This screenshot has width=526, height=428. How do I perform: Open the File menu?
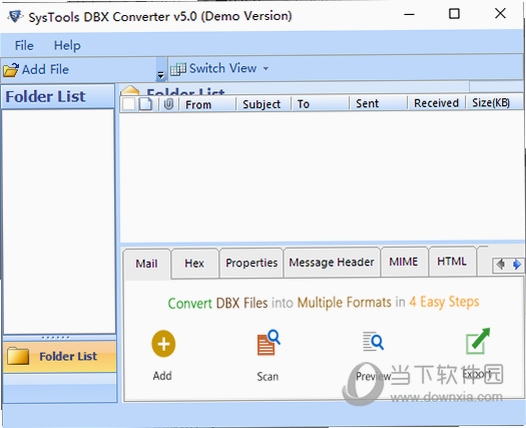tap(24, 45)
